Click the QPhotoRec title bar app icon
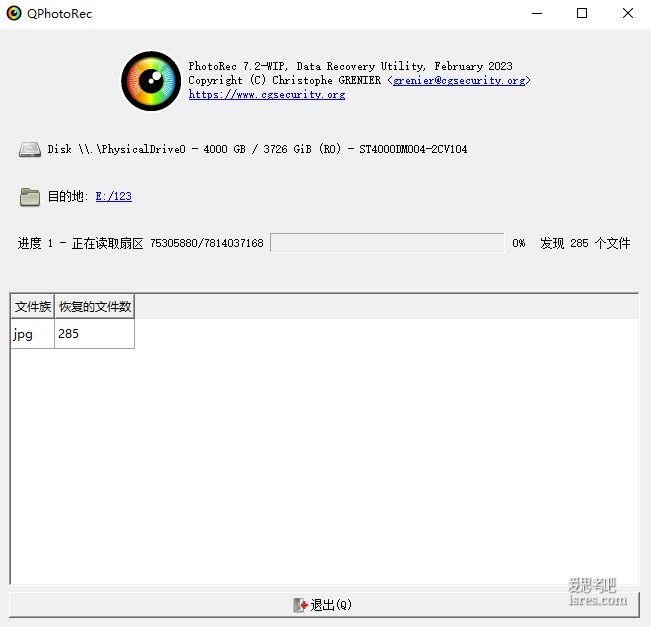 [x=14, y=13]
